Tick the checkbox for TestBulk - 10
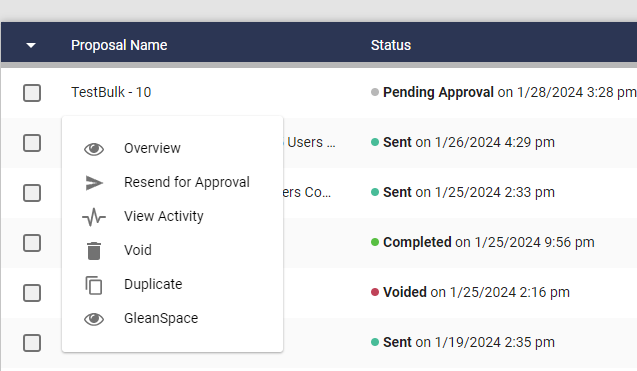 [32, 93]
